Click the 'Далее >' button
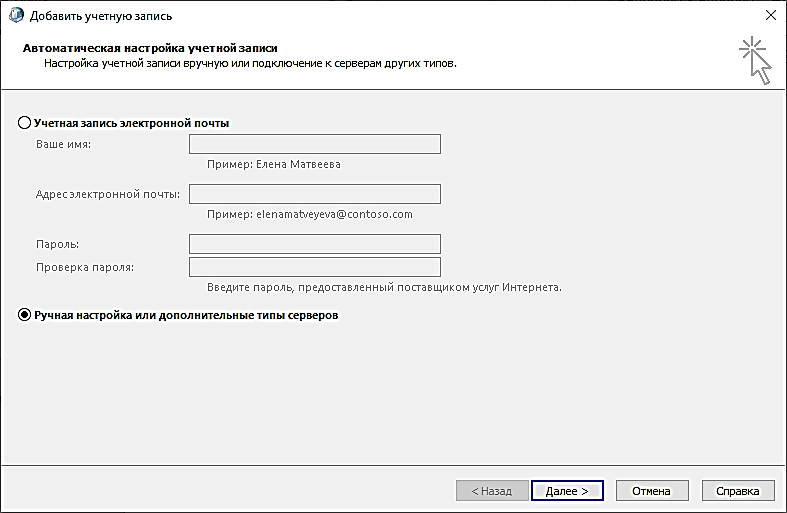Screen dimensions: 787x513 pos(567,491)
